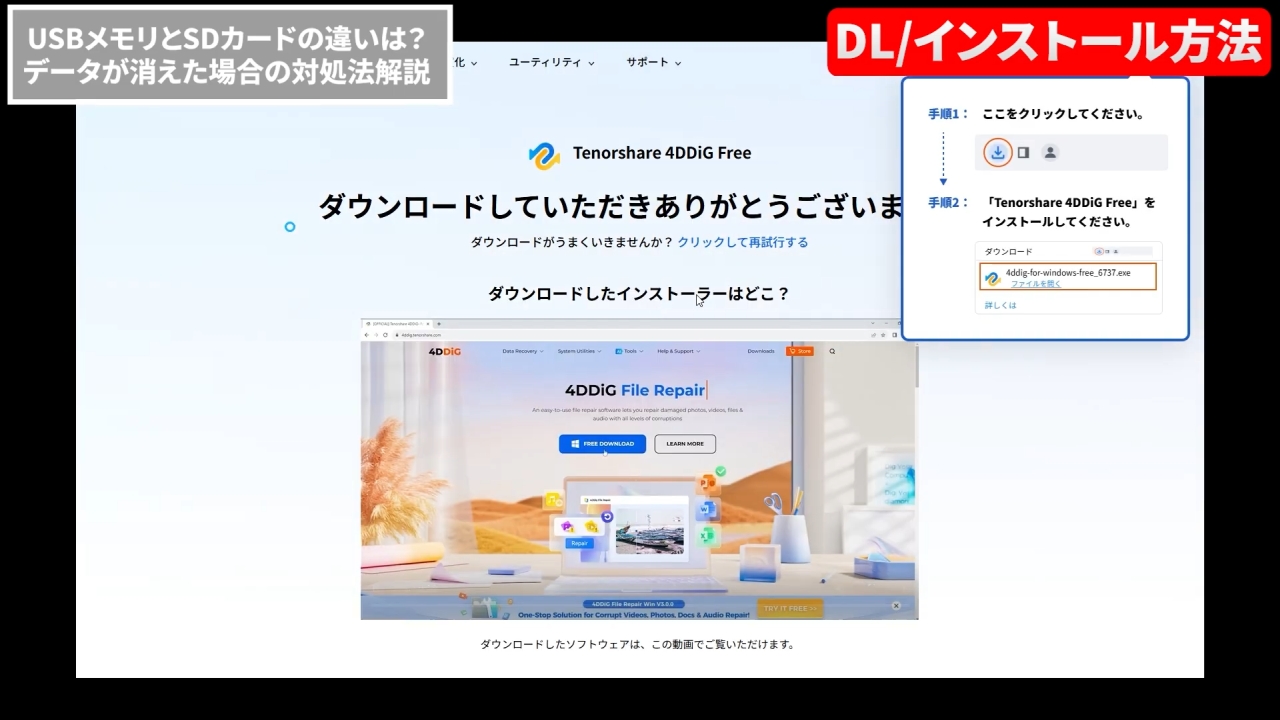
Task: Click the 詳しくは link in downloads popup
Action: 1000,305
